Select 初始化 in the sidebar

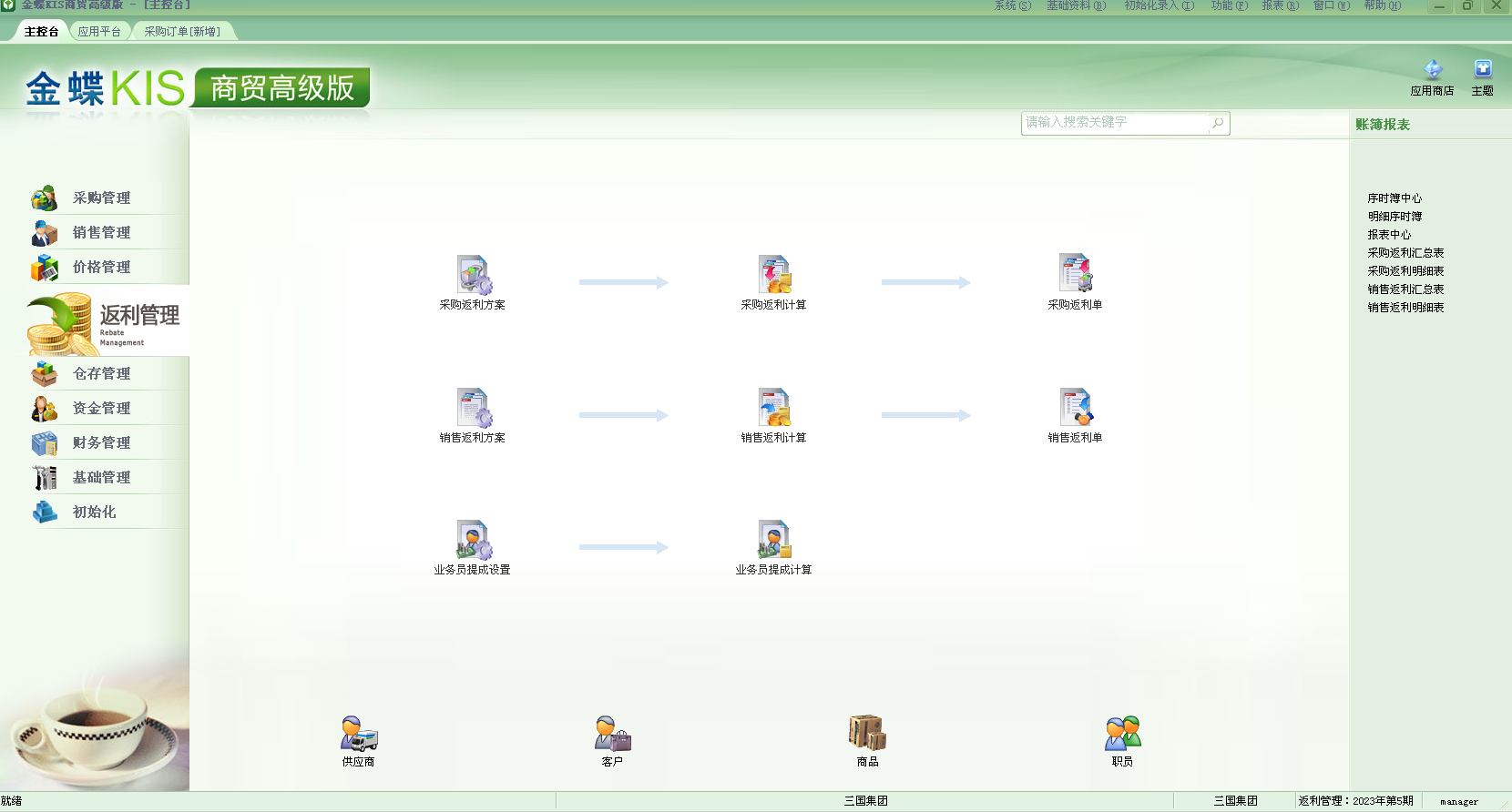click(x=96, y=512)
